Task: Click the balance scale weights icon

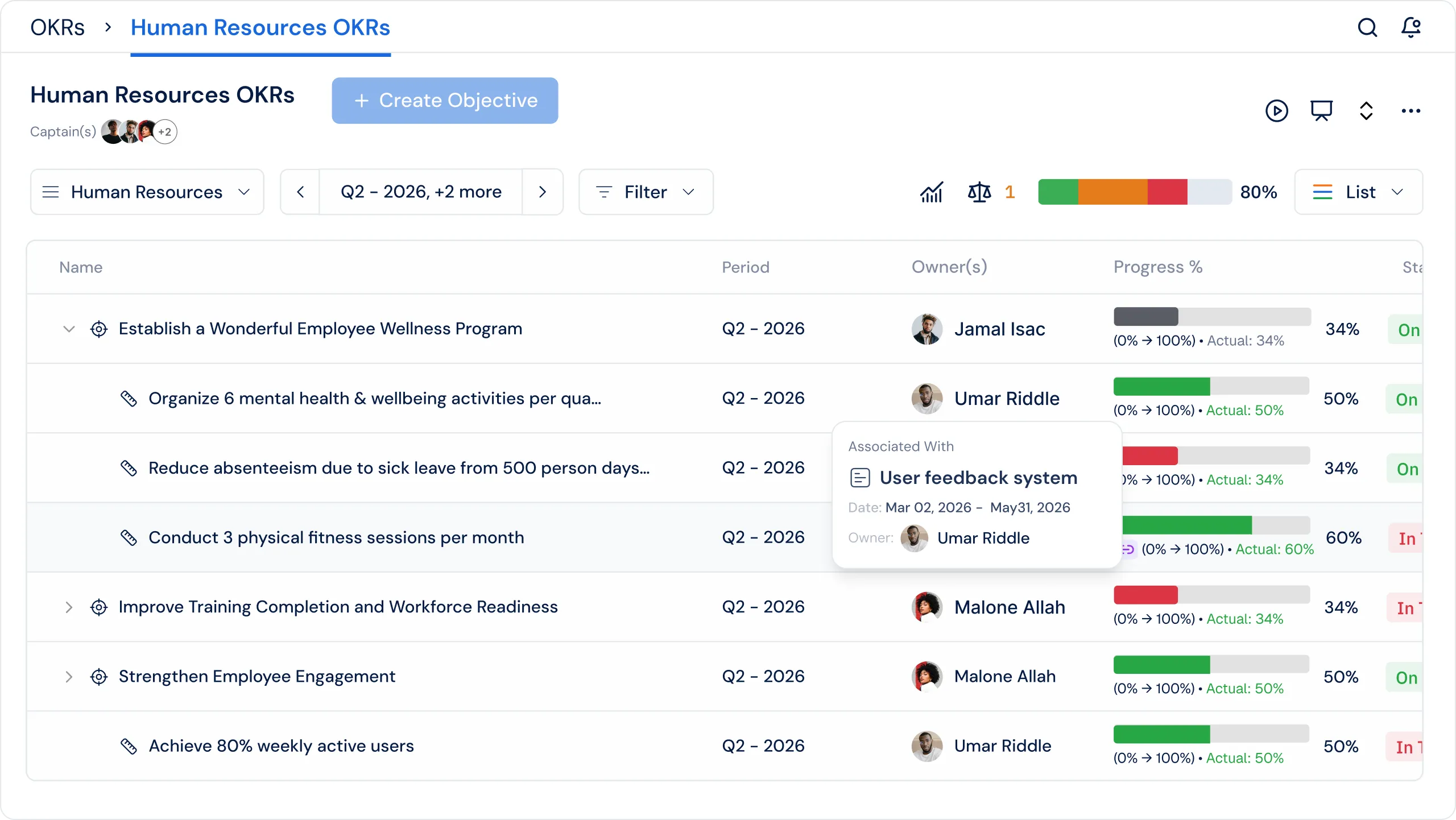Action: tap(979, 192)
